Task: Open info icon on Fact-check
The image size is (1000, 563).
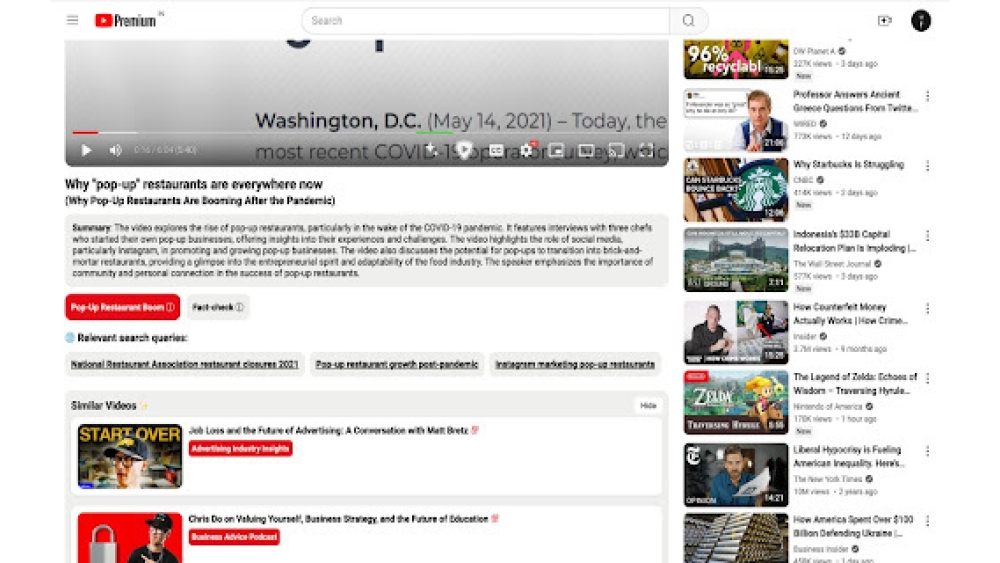Action: (x=239, y=307)
